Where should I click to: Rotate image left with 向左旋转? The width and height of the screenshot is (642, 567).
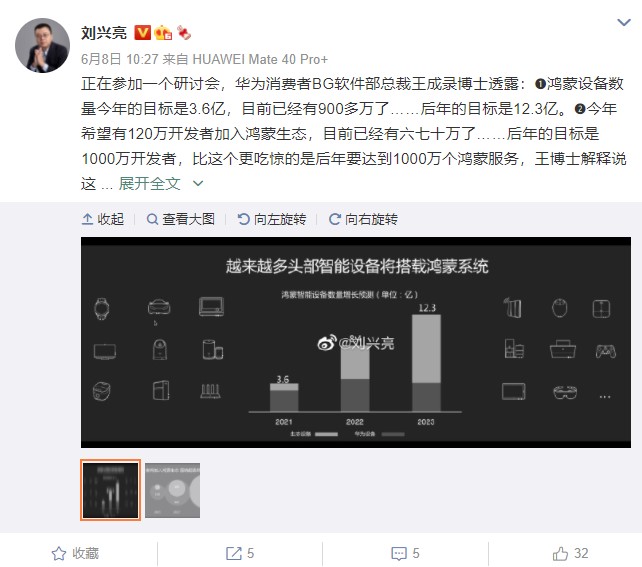(x=272, y=219)
